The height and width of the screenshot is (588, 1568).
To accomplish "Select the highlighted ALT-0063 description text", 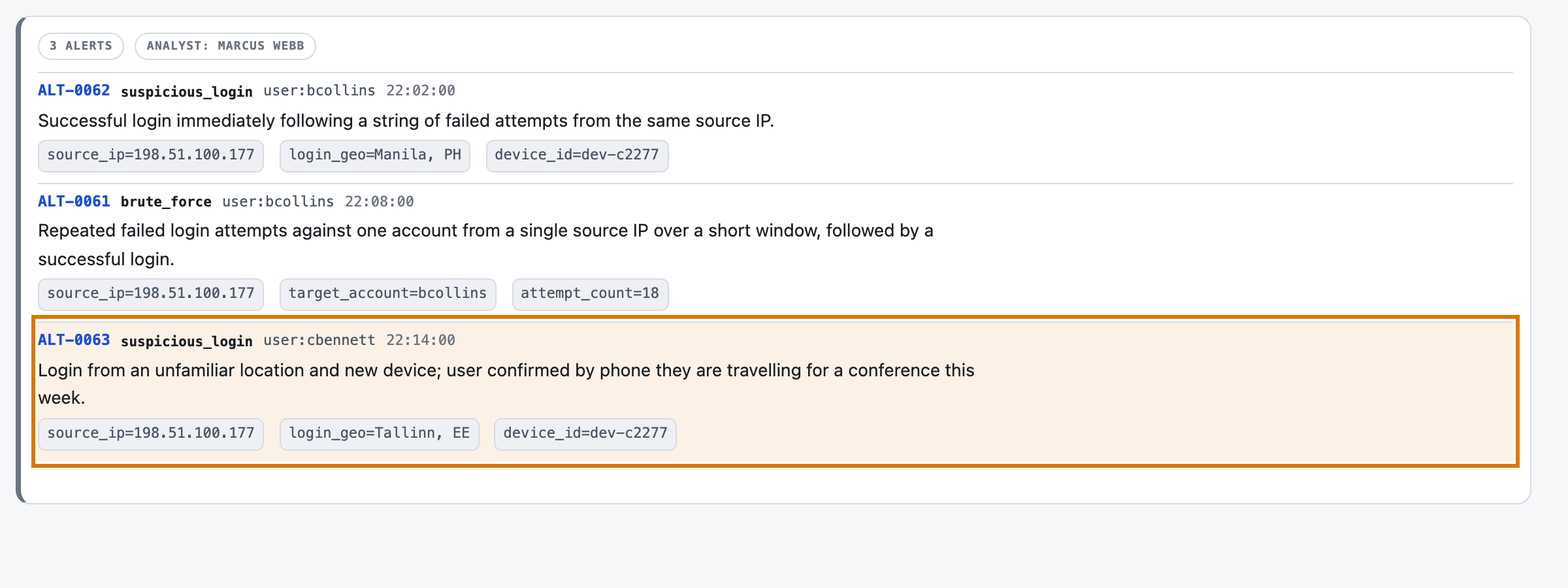I will click(x=506, y=384).
